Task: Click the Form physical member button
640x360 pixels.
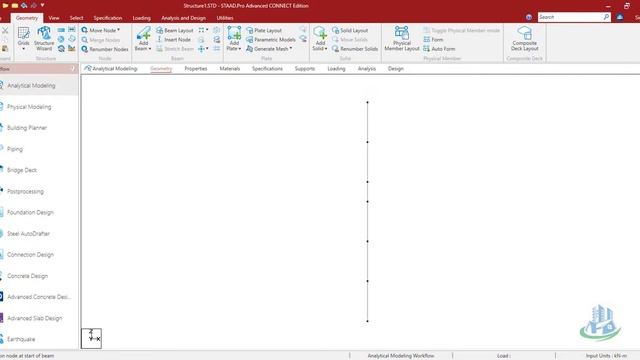Action: [433, 40]
